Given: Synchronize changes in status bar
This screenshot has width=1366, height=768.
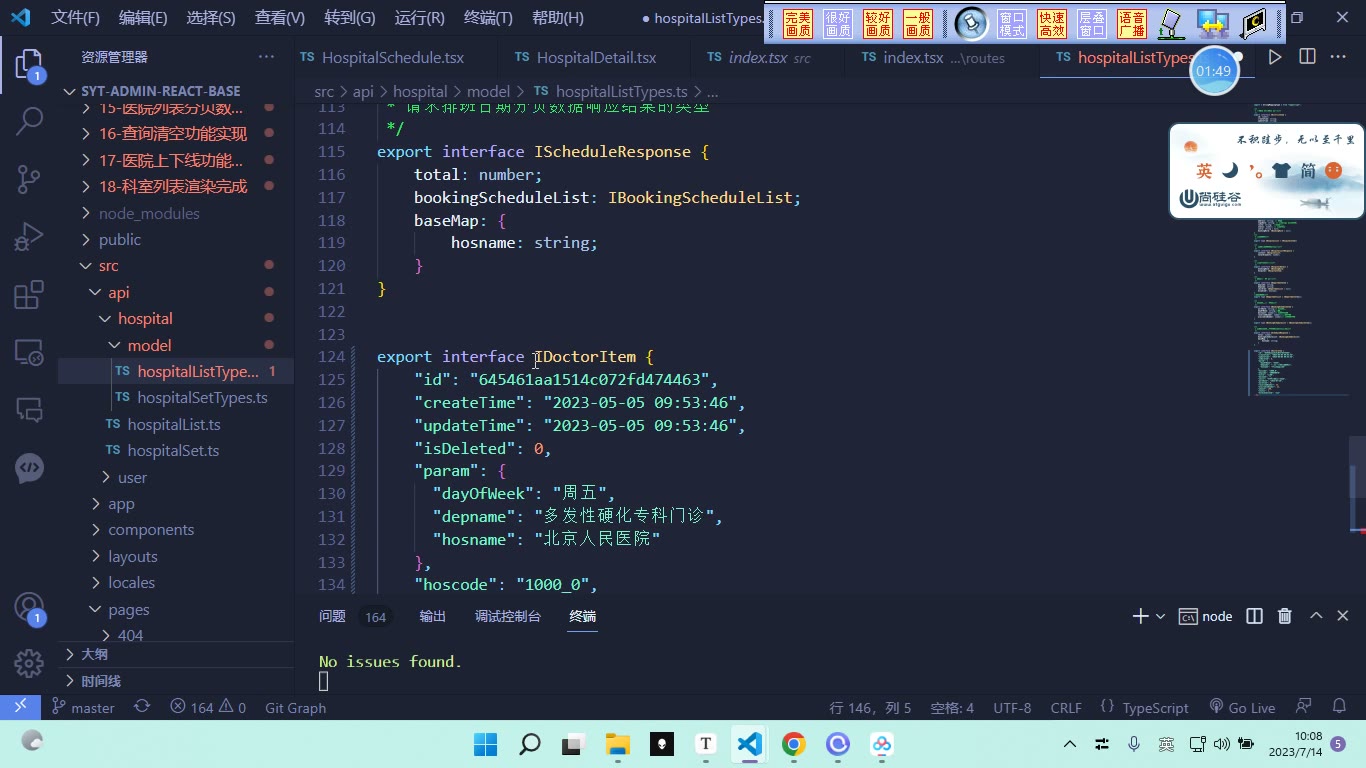Looking at the screenshot, I should pos(142,707).
